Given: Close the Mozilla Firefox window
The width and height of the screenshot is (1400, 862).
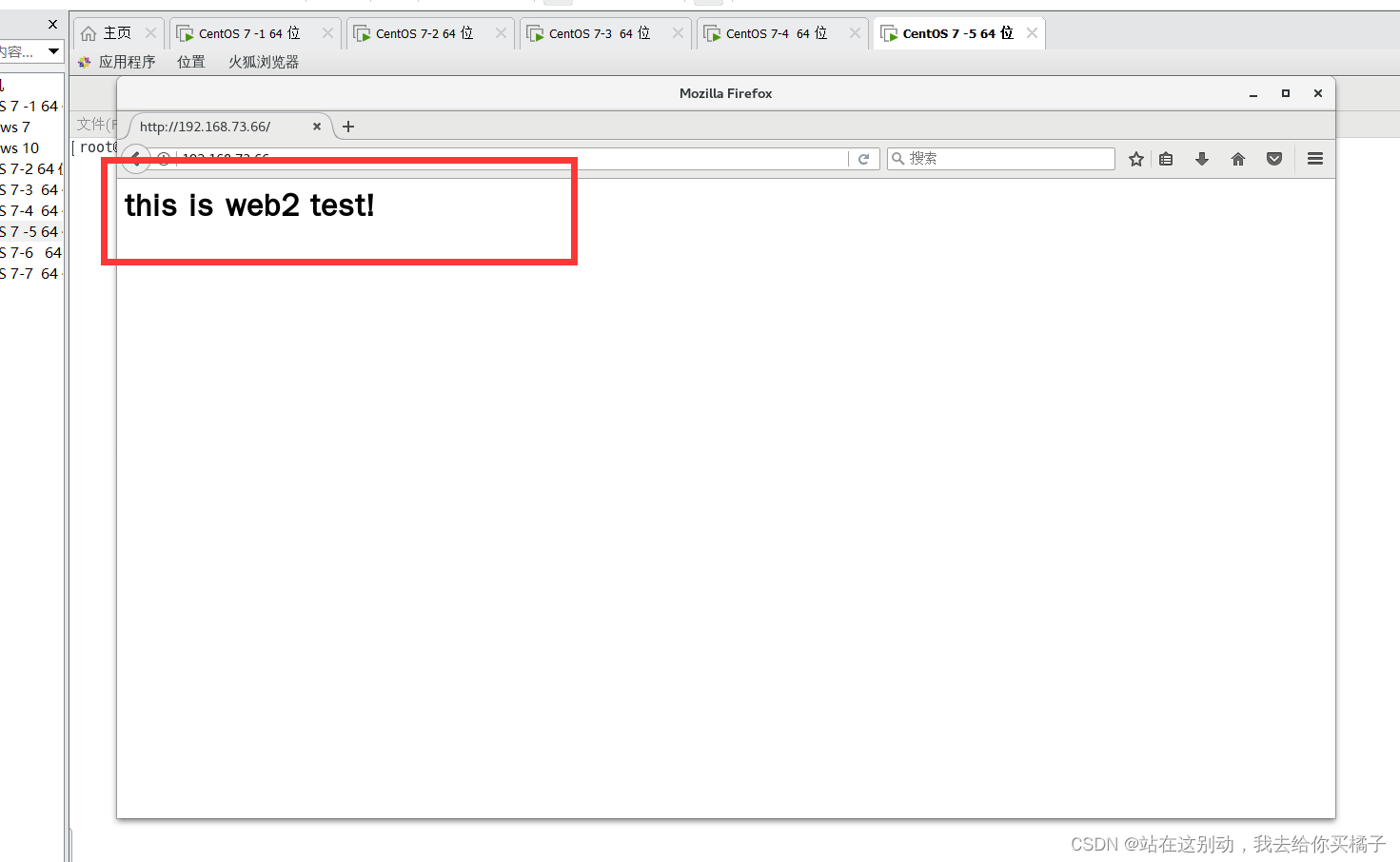Looking at the screenshot, I should (1318, 93).
